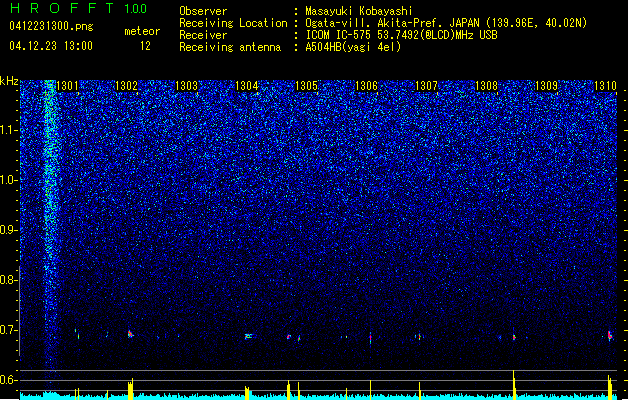Click the 1307 time marker

(426, 86)
